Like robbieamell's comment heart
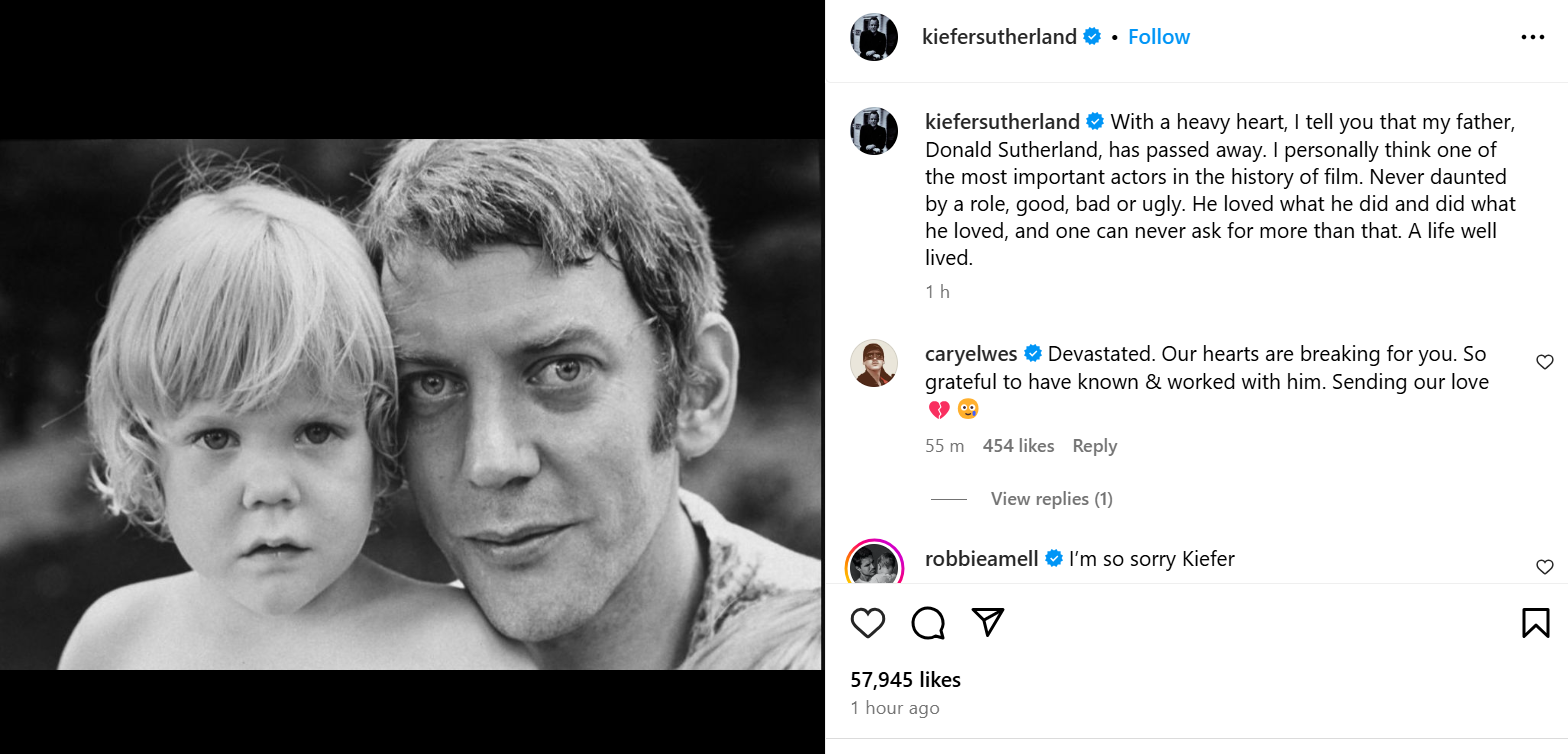 pyautogui.click(x=1544, y=567)
